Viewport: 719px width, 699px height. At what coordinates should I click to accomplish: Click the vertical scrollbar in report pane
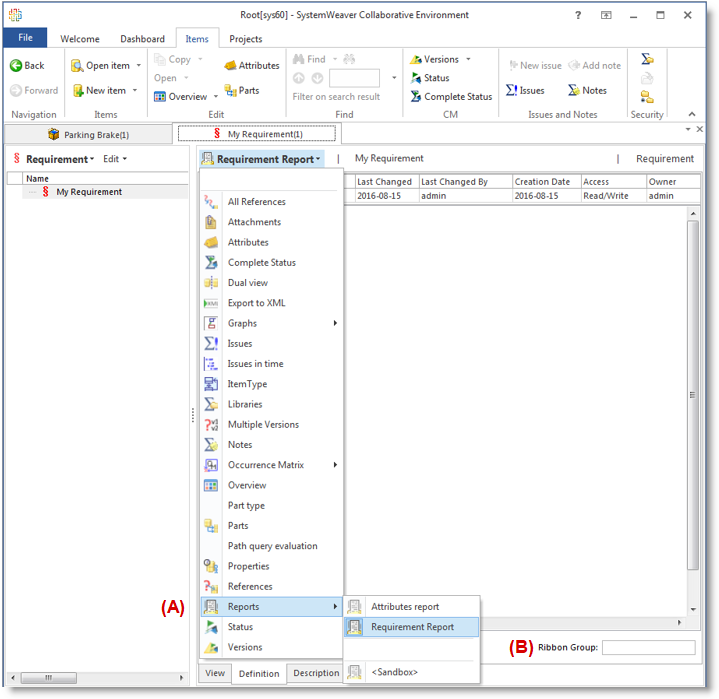693,394
